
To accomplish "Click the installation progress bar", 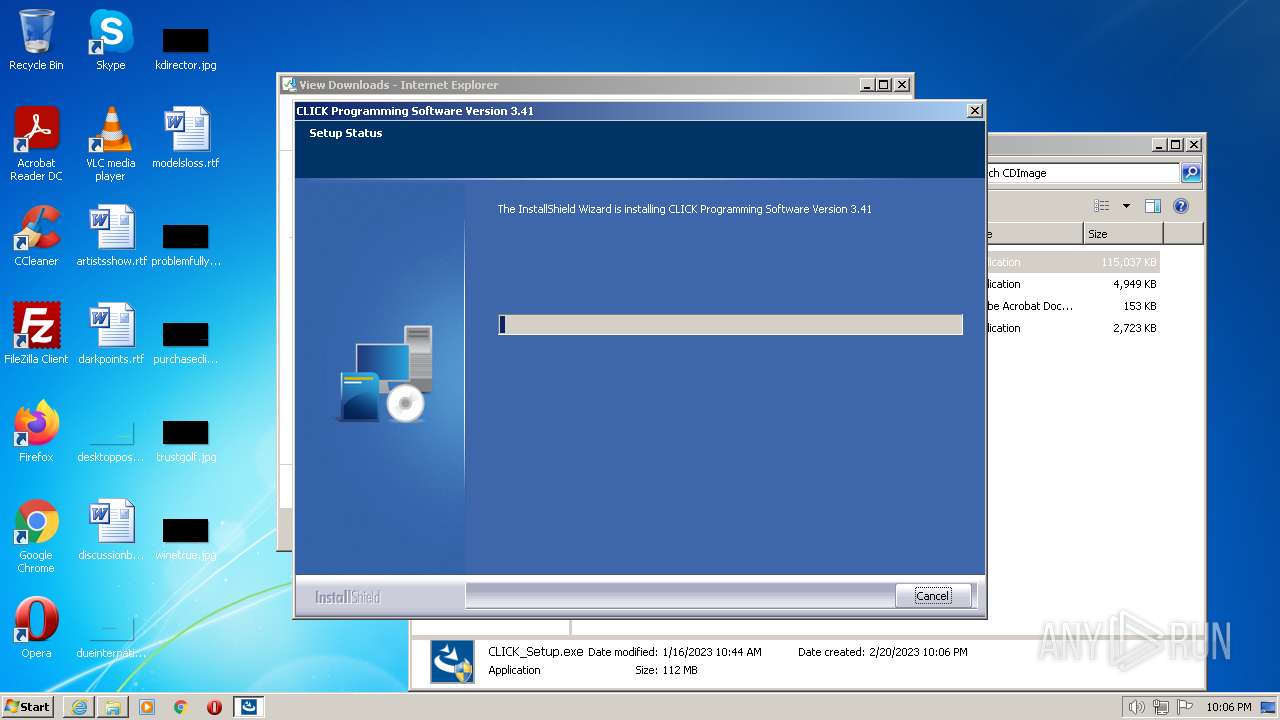I will pos(730,324).
